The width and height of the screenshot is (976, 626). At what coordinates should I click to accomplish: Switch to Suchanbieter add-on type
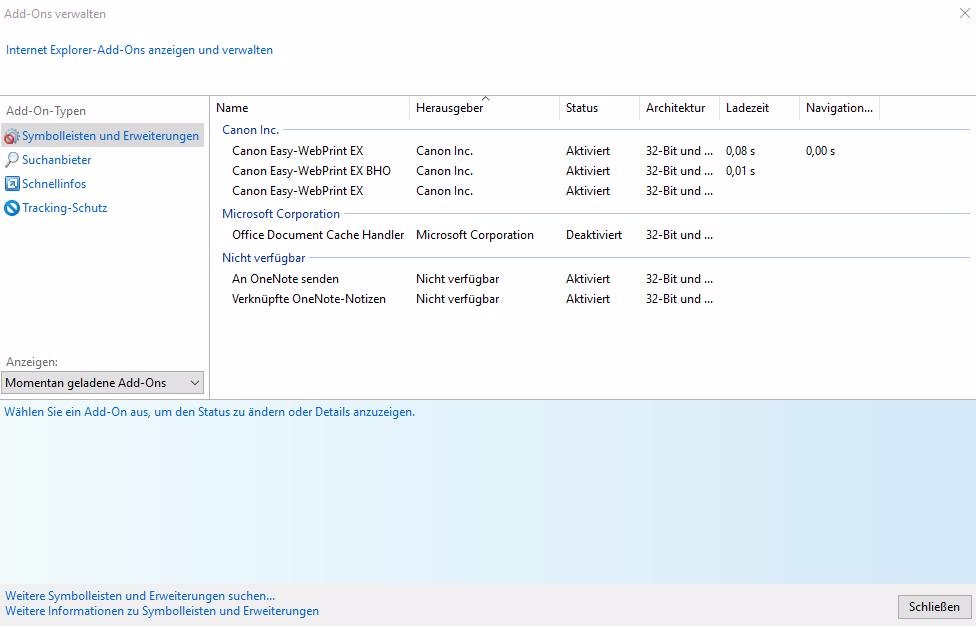(x=57, y=160)
